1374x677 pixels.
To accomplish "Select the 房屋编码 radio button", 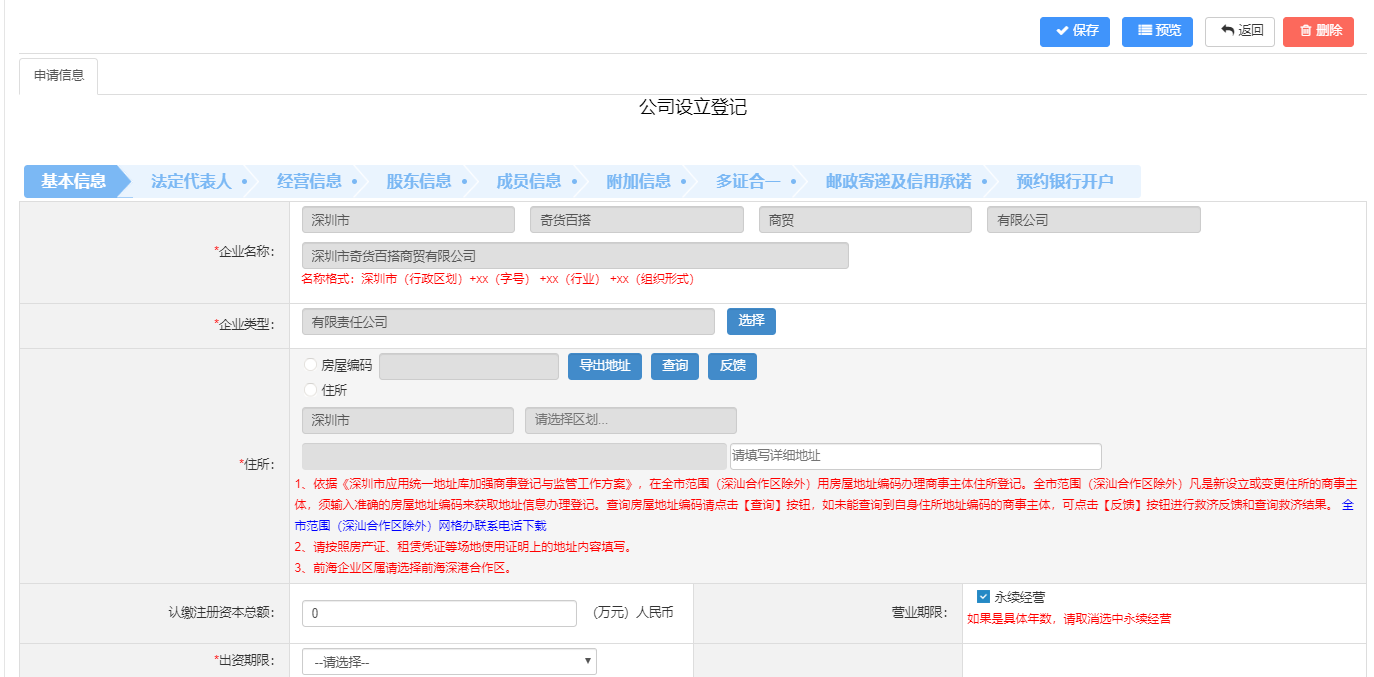I will [311, 366].
